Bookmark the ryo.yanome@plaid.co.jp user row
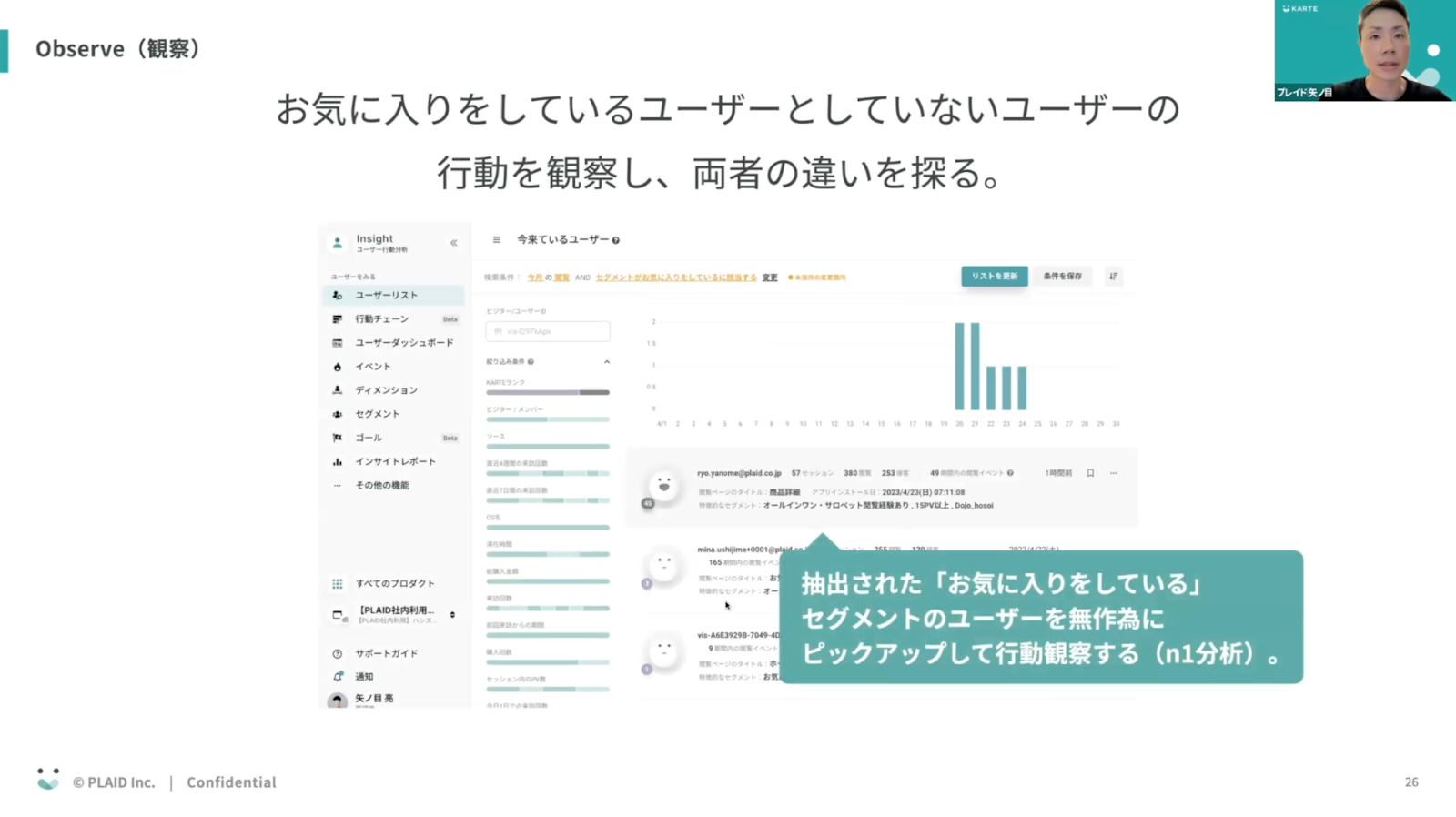 point(1090,473)
